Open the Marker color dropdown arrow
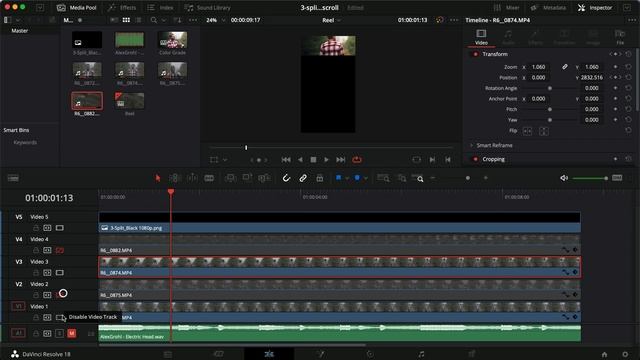Image resolution: width=640 pixels, height=360 pixels. (366, 178)
